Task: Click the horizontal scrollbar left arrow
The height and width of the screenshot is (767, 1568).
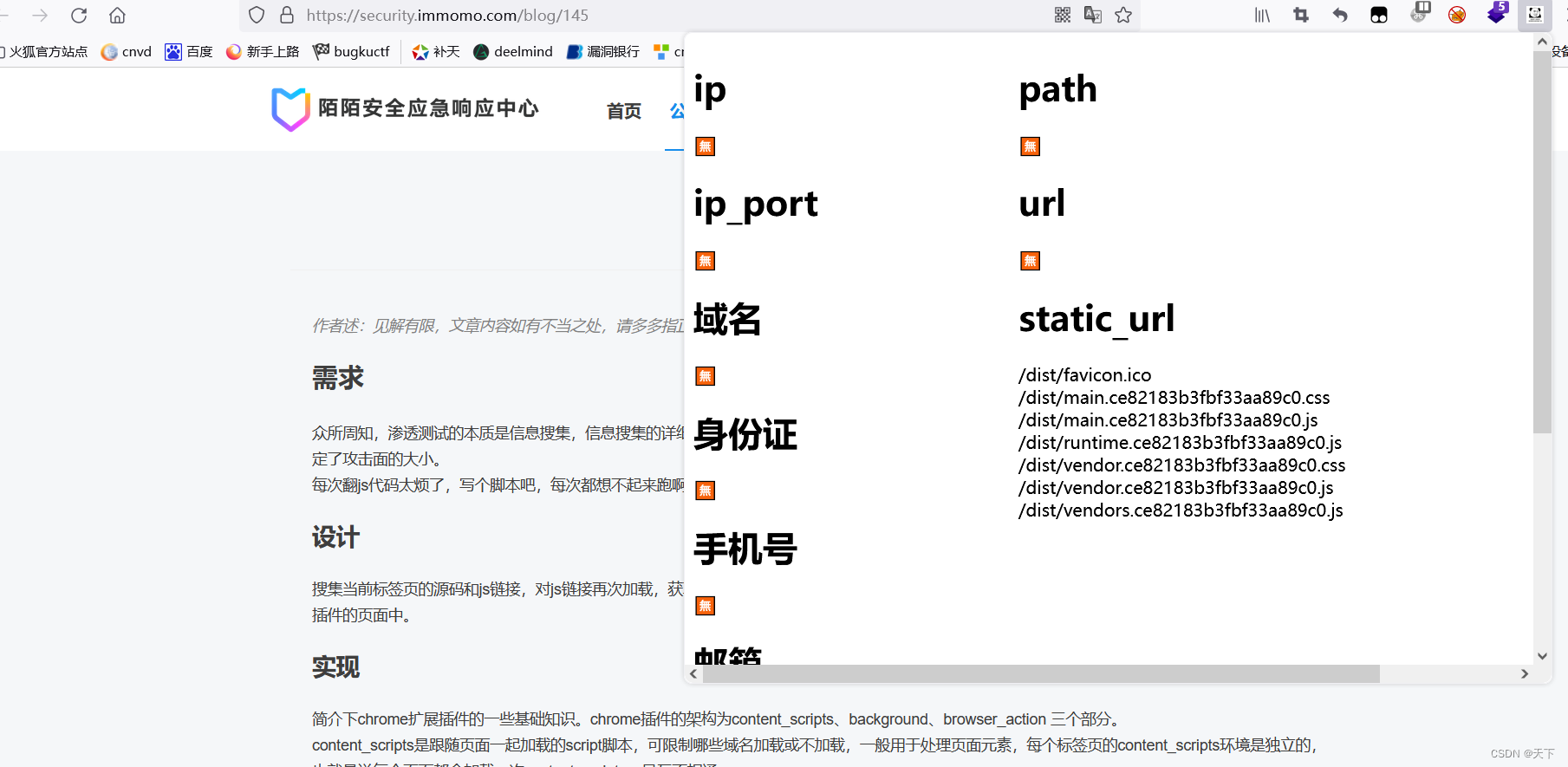Action: [693, 673]
